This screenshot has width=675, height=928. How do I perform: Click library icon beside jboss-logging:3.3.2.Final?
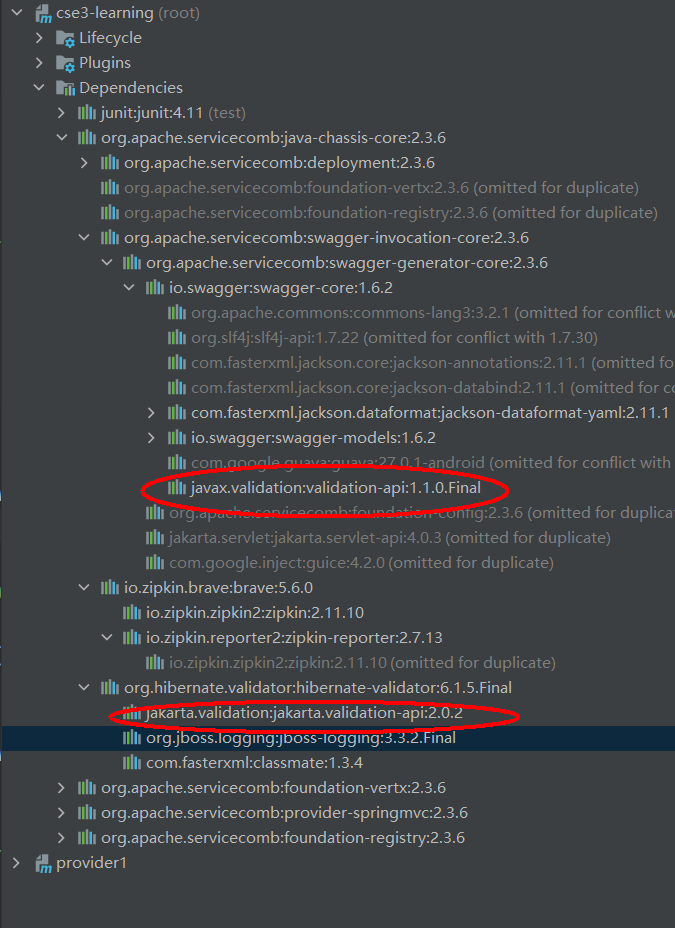(132, 737)
